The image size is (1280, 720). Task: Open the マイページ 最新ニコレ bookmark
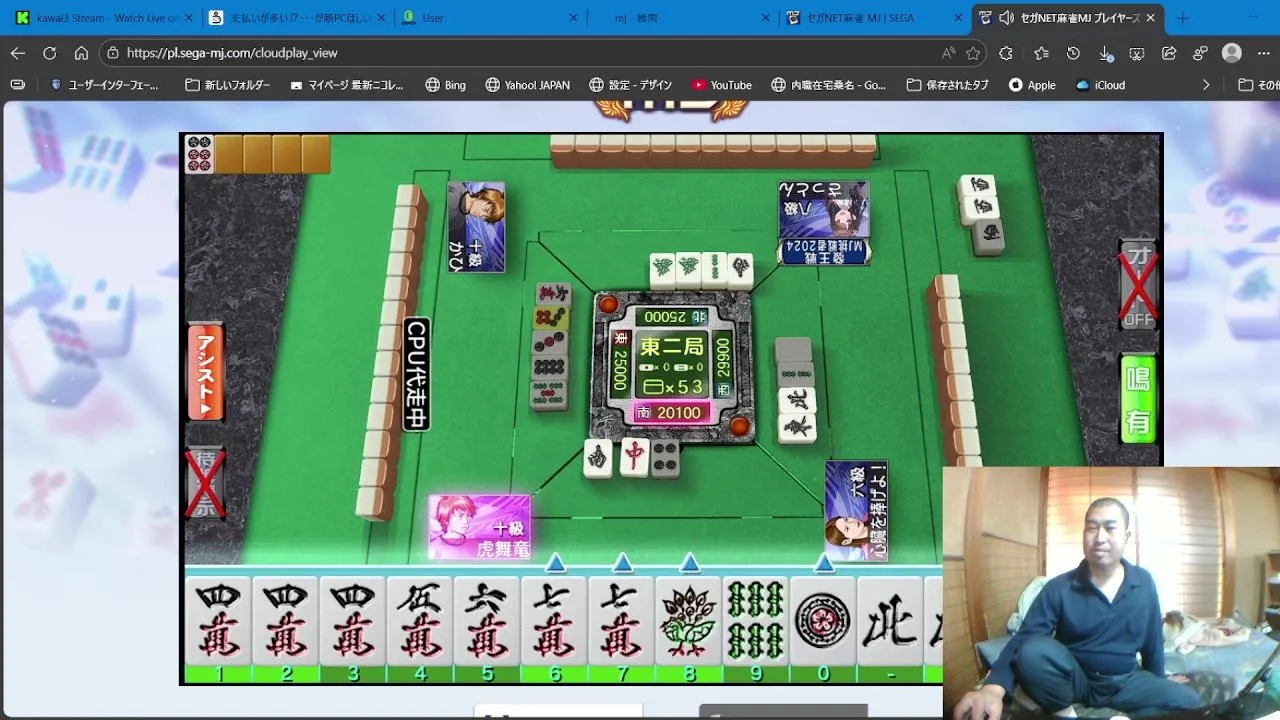point(347,85)
